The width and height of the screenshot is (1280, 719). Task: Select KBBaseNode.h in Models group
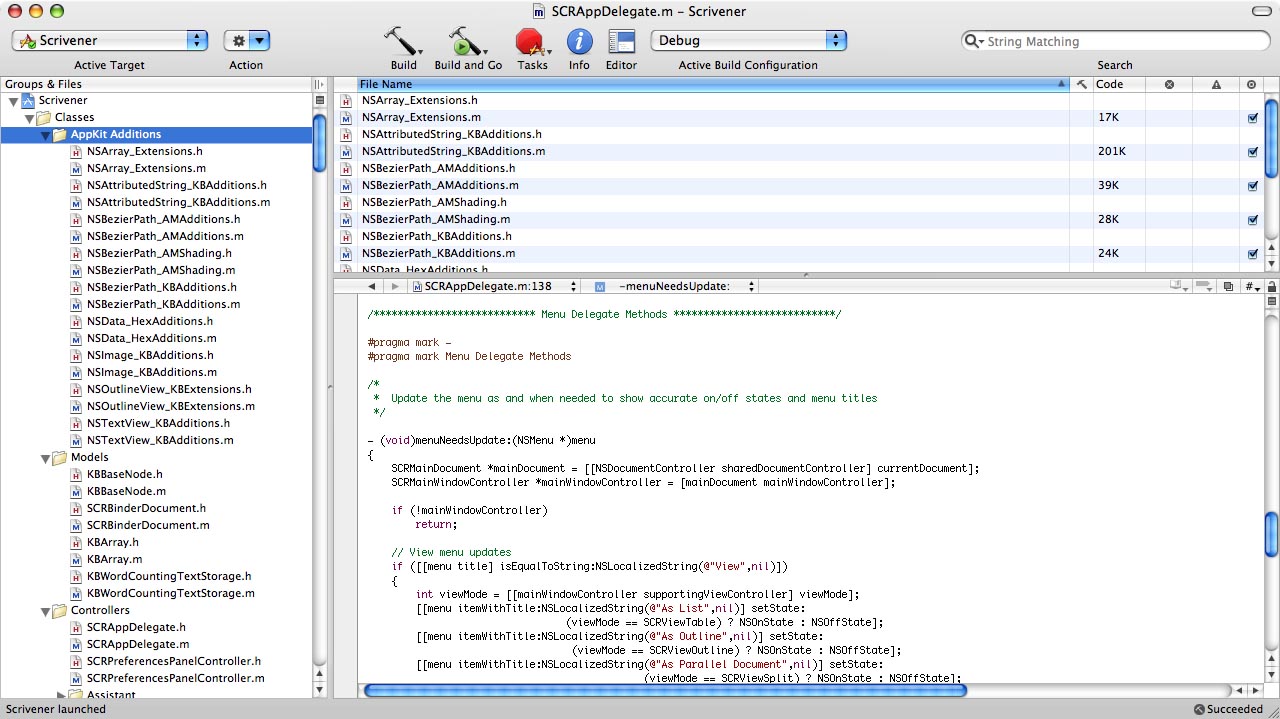pyautogui.click(x=124, y=475)
